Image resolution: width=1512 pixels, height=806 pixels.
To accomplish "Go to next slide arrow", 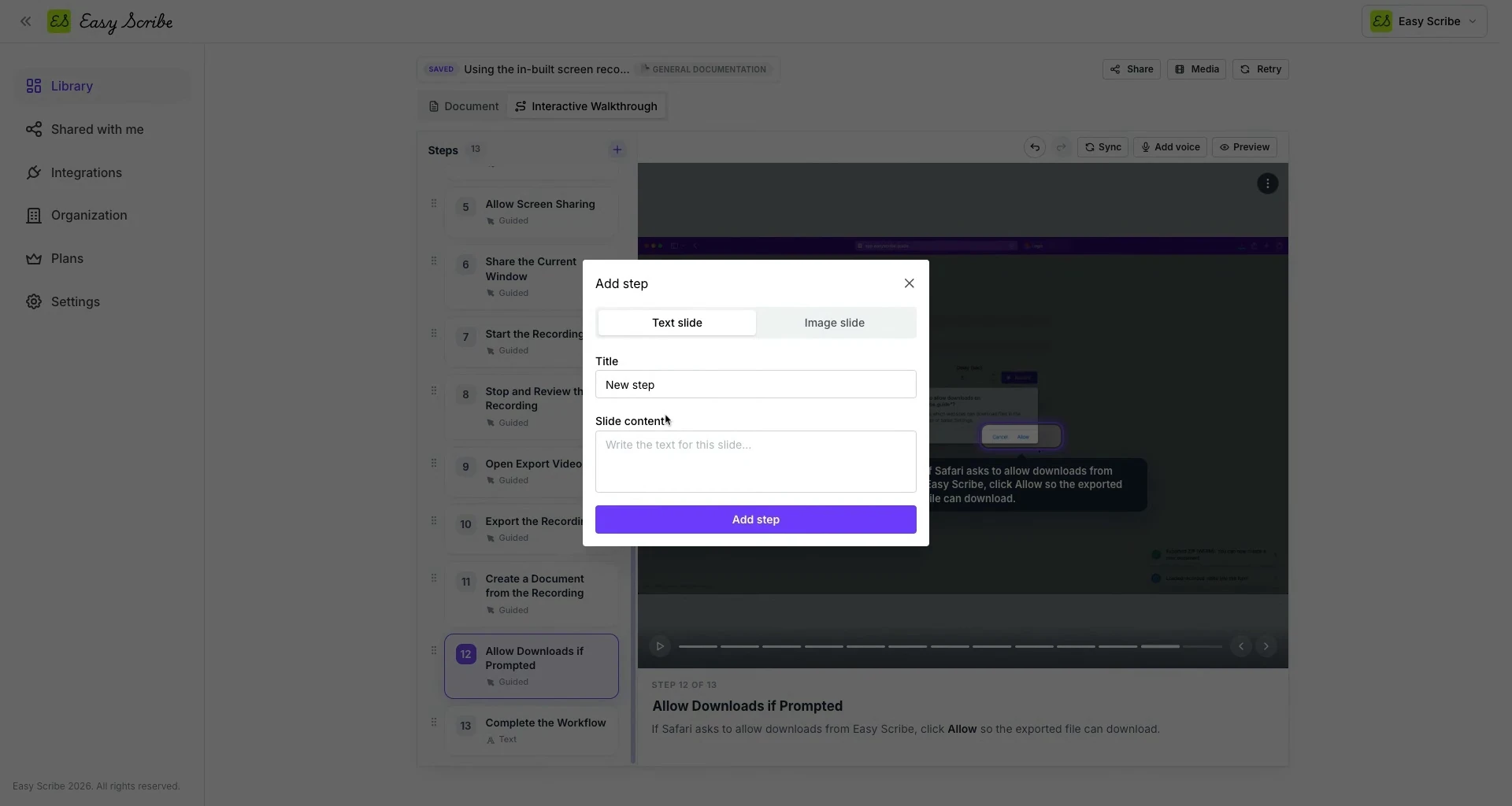I will pos(1266,646).
